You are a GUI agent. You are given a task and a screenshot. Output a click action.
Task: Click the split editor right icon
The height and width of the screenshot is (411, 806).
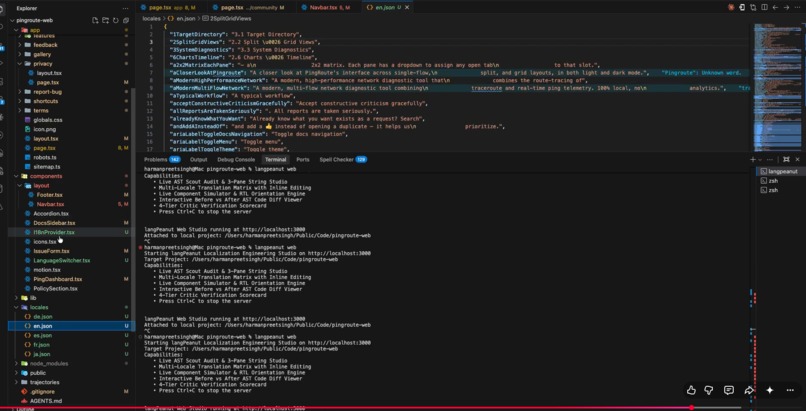[x=764, y=7]
